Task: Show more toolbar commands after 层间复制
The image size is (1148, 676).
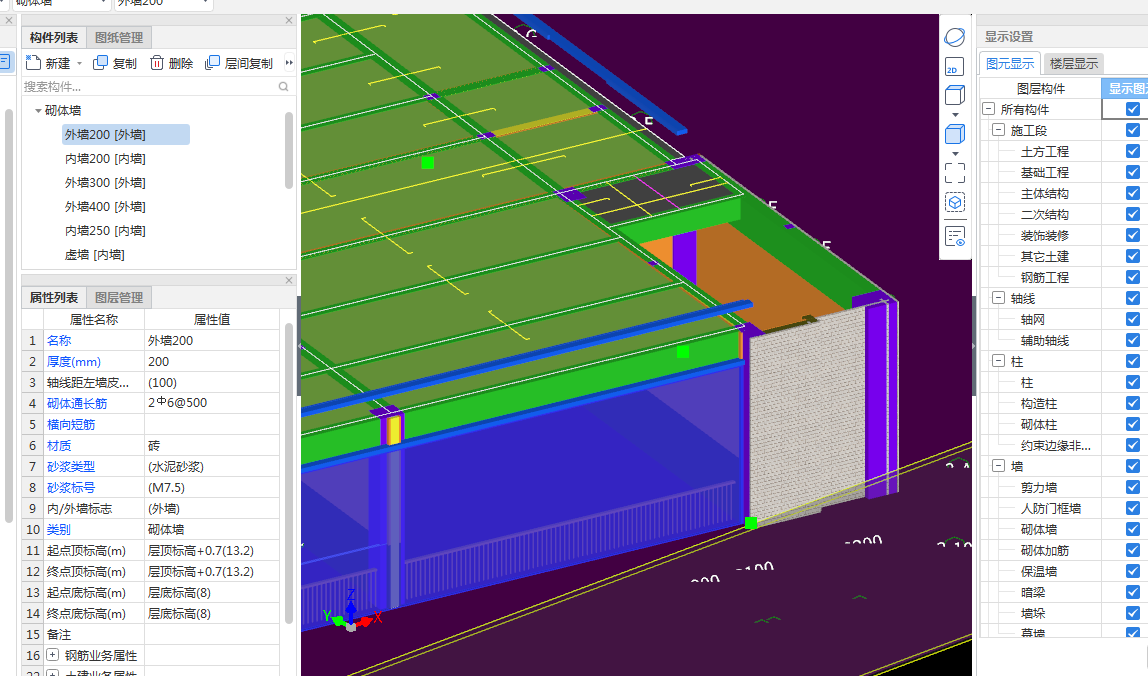Action: pos(289,63)
